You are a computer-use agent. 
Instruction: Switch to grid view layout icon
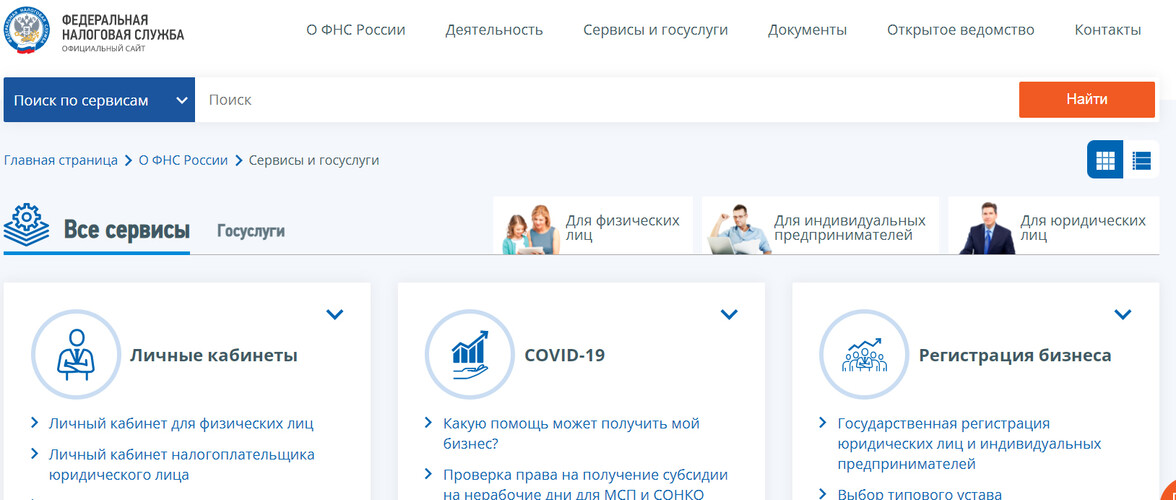pos(1105,160)
